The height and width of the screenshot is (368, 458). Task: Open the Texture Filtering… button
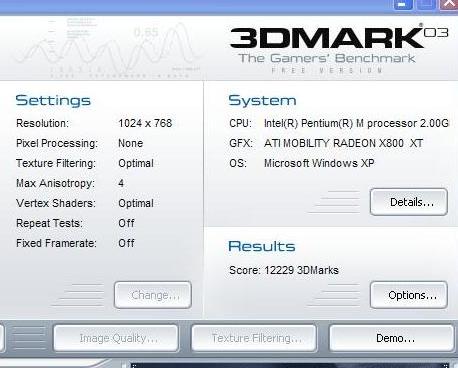[254, 338]
